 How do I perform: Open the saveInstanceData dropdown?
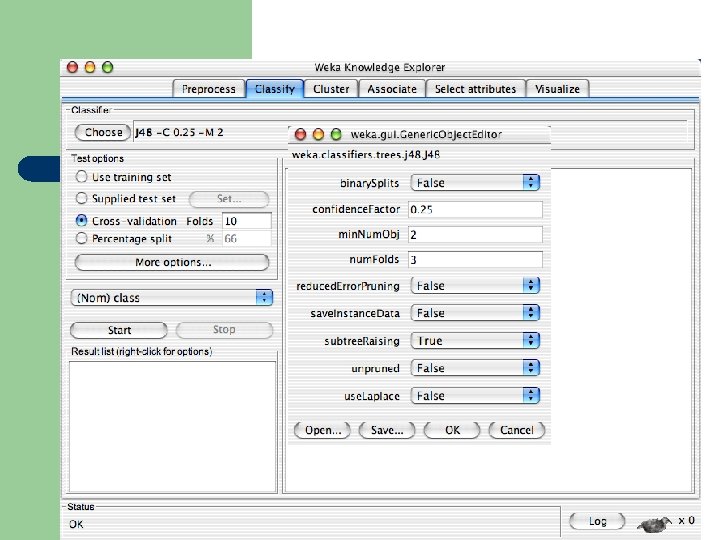[475, 313]
